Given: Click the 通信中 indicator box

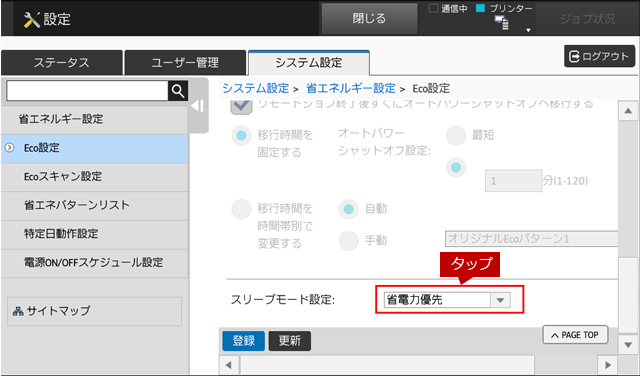Looking at the screenshot, I should point(433,8).
